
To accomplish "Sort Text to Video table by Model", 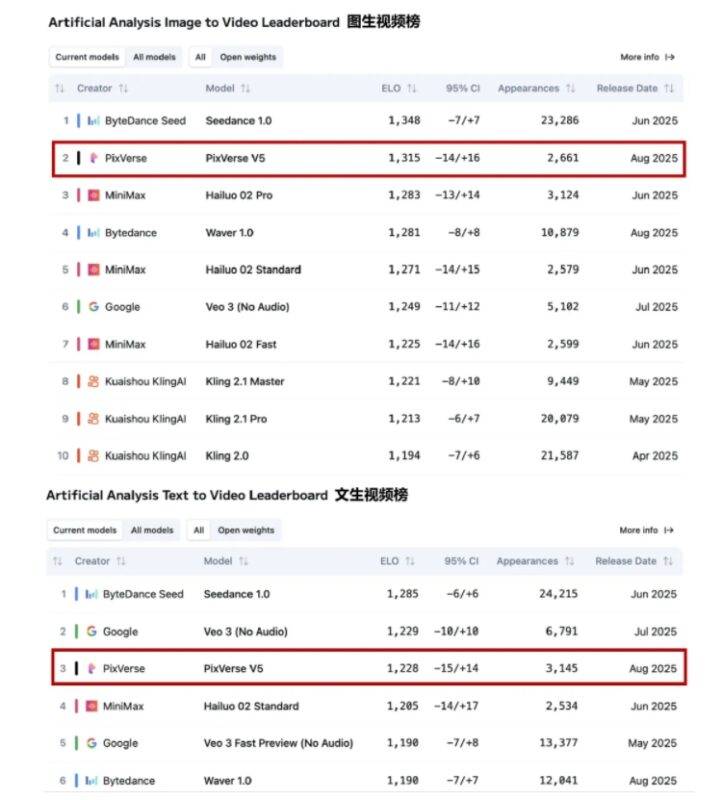I will point(226,561).
